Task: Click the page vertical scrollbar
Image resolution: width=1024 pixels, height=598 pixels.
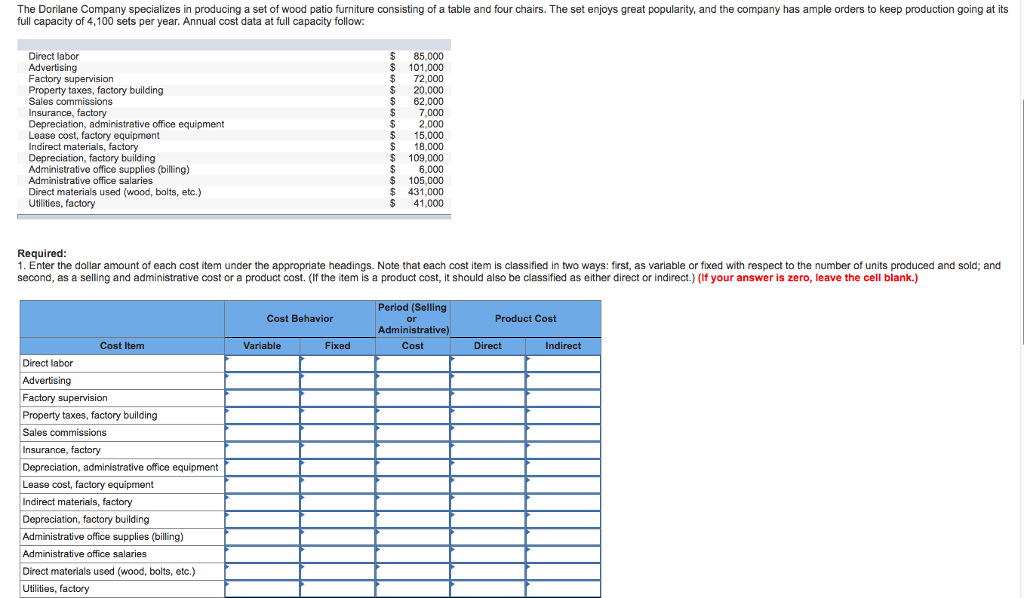Action: 1021,222
